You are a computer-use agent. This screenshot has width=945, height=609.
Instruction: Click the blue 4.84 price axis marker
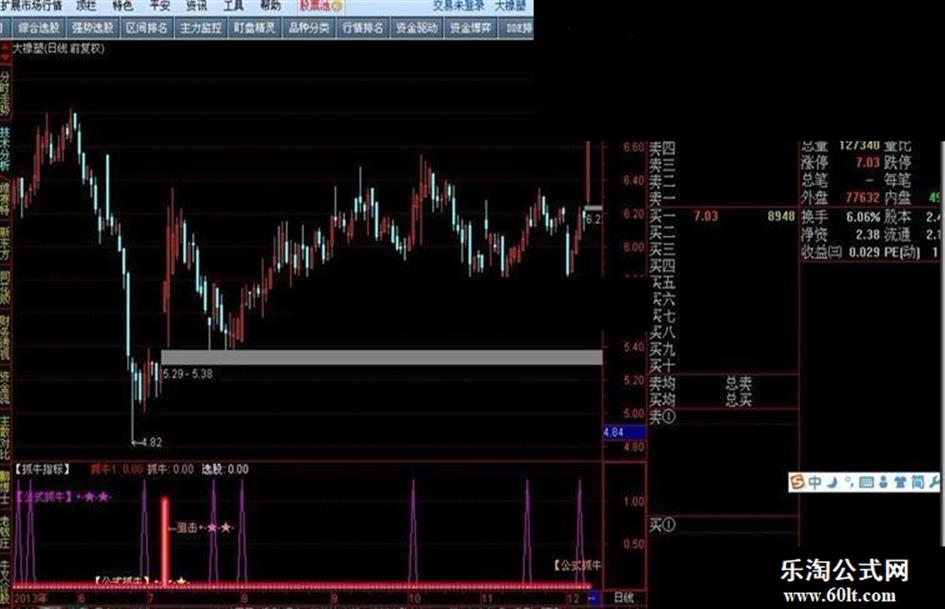pyautogui.click(x=623, y=432)
